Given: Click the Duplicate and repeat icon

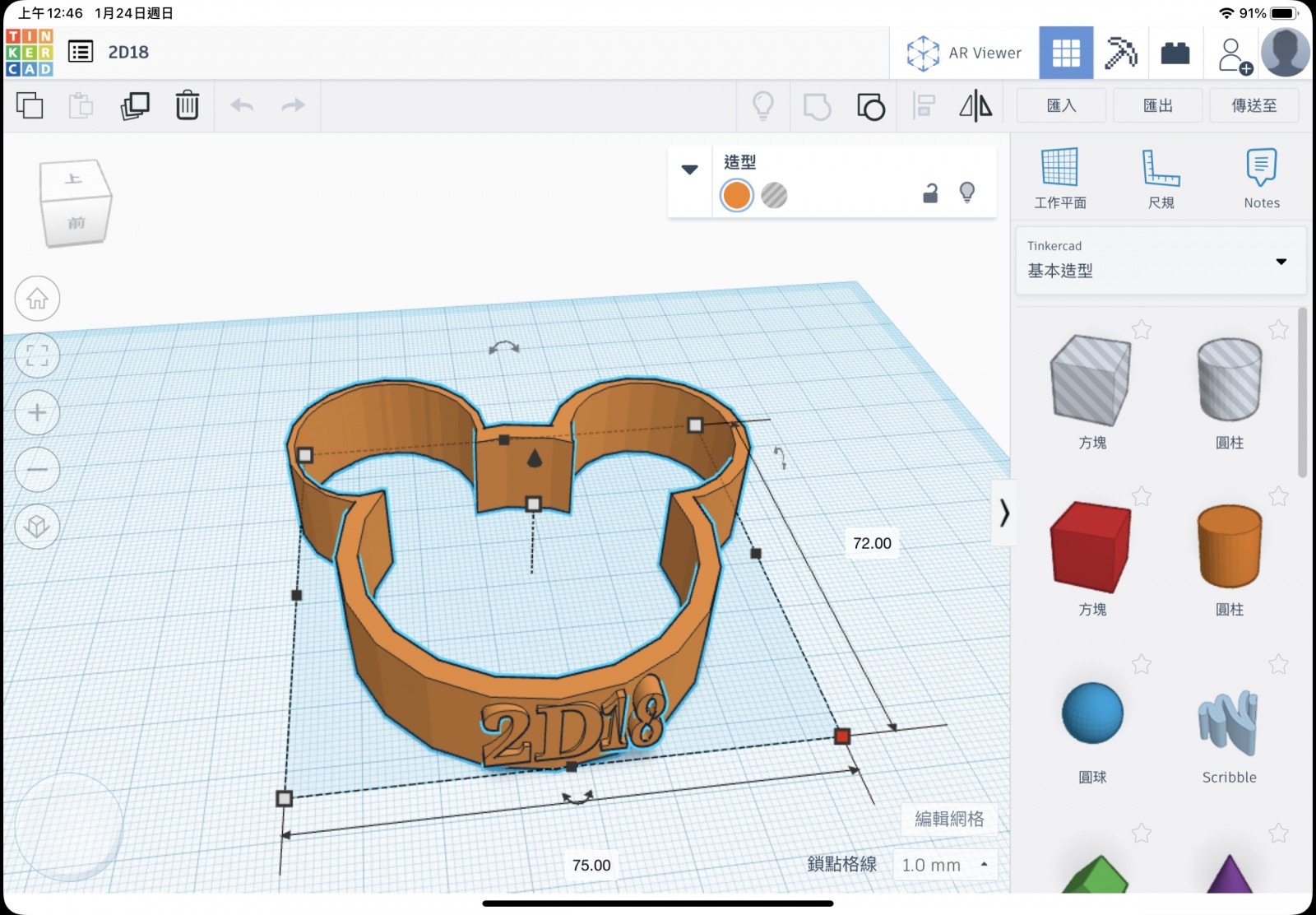Looking at the screenshot, I should tap(135, 105).
